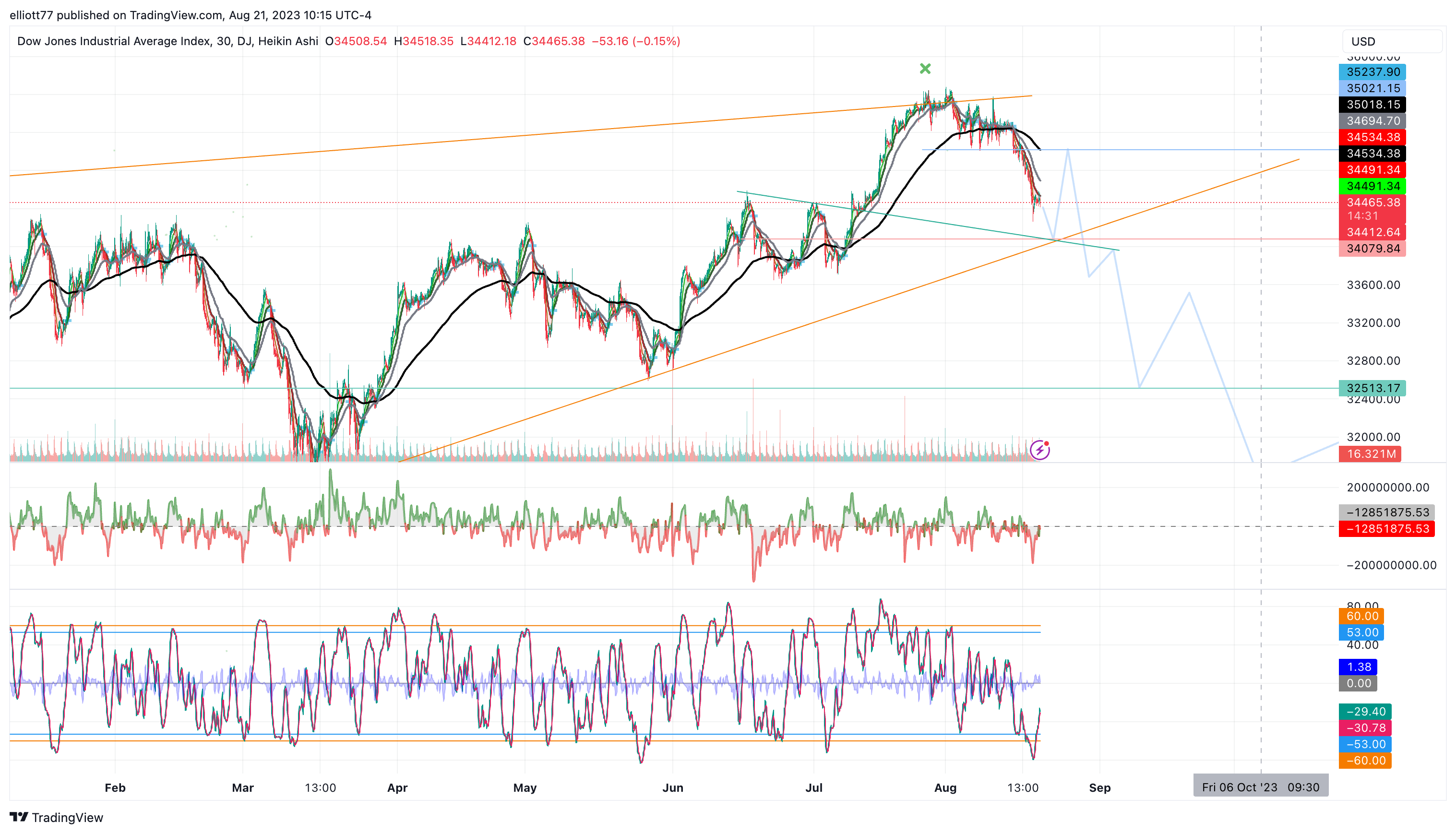Click the 34465.38 current price label
The image size is (1456, 834).
pyautogui.click(x=1372, y=202)
